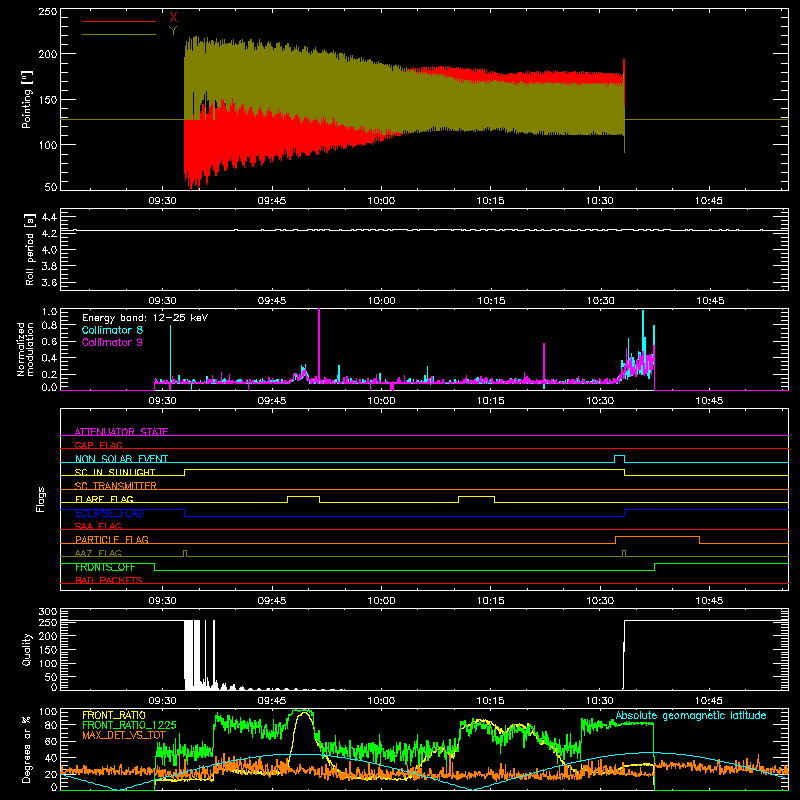The height and width of the screenshot is (800, 800).
Task: Click the 3.6 tick on the Roll period axis
Action: click(49, 282)
